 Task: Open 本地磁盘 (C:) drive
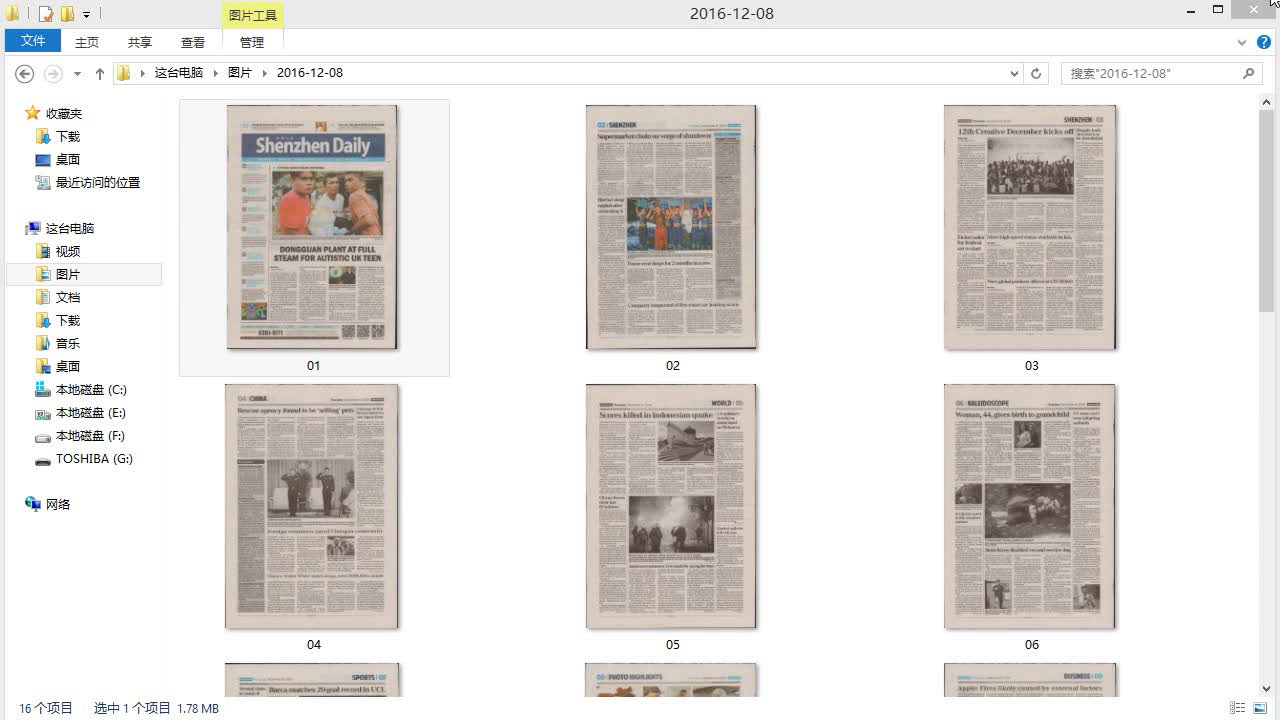[x=91, y=390]
